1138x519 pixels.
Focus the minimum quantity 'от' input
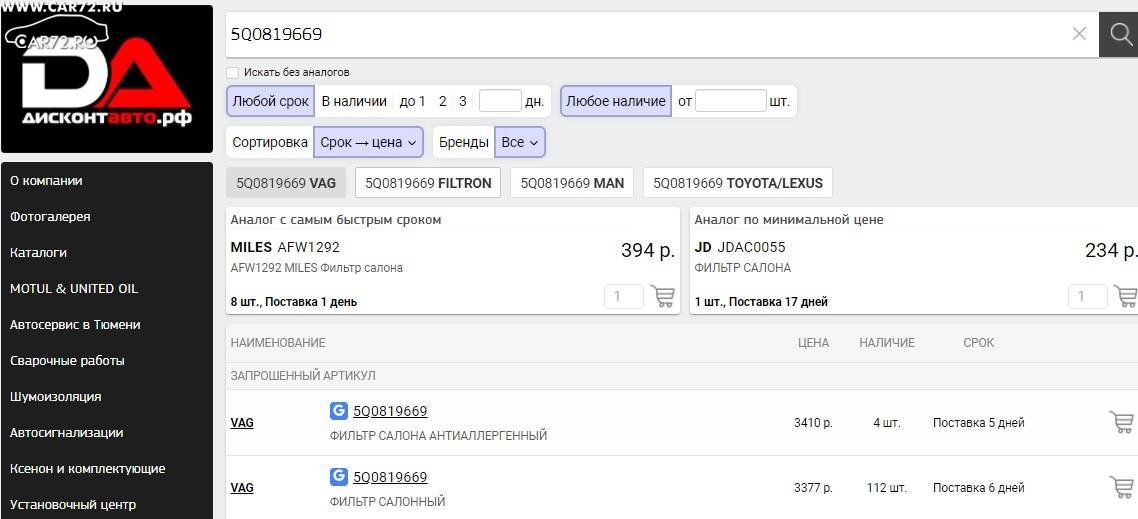(731, 101)
